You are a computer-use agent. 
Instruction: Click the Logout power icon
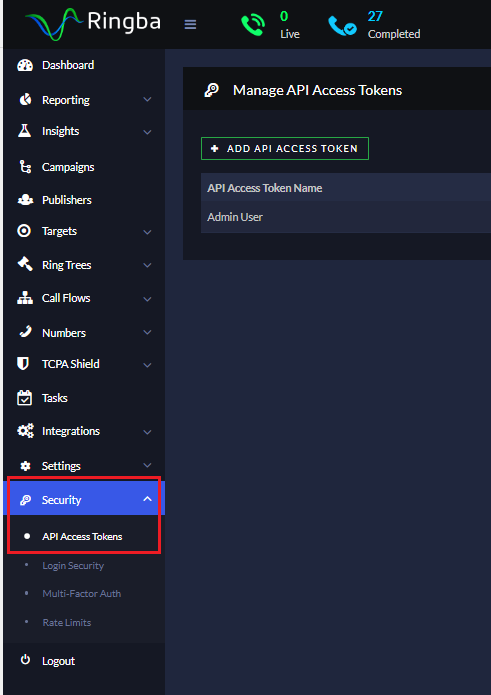coord(25,660)
